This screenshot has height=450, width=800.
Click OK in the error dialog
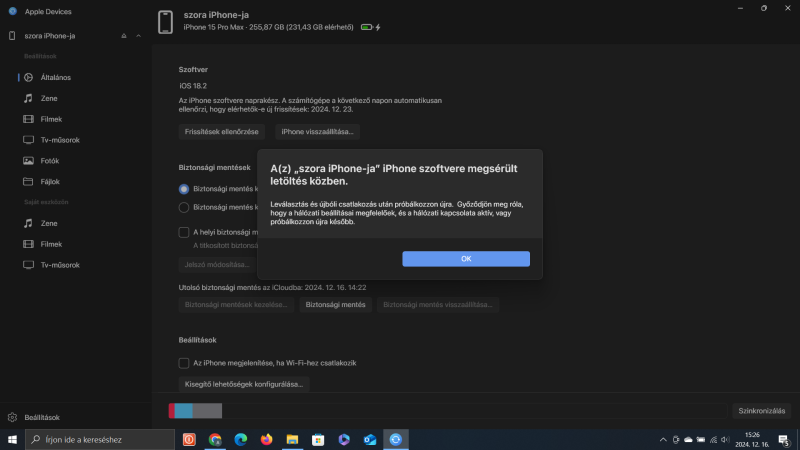point(466,259)
